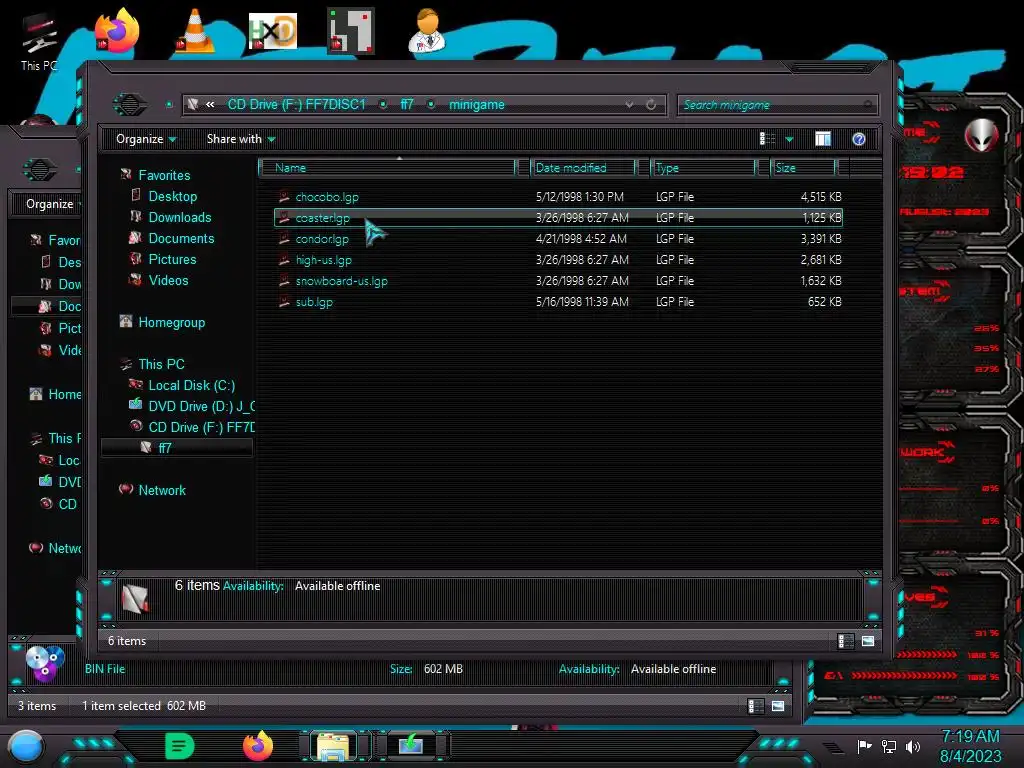
Task: Switch to File Explorer on the taskbar
Action: 334,745
